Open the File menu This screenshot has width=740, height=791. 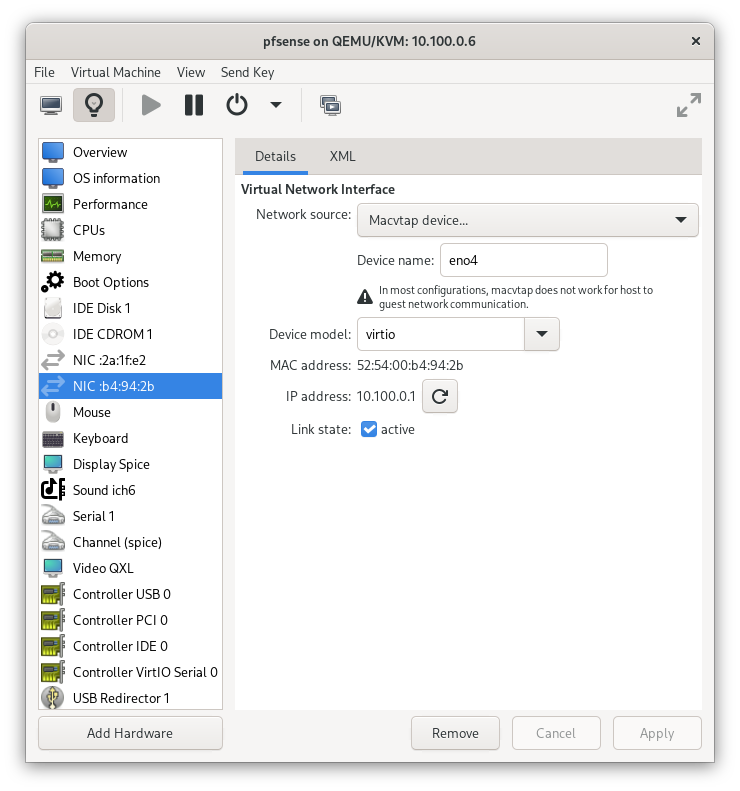44,72
